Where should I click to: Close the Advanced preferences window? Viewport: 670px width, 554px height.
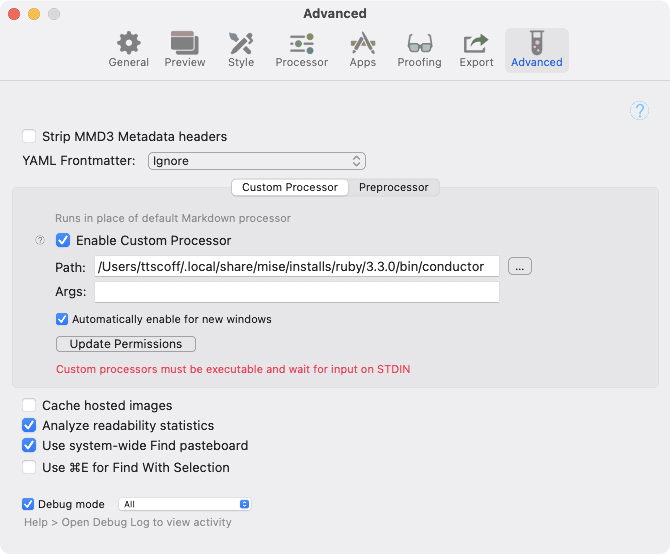coord(14,14)
